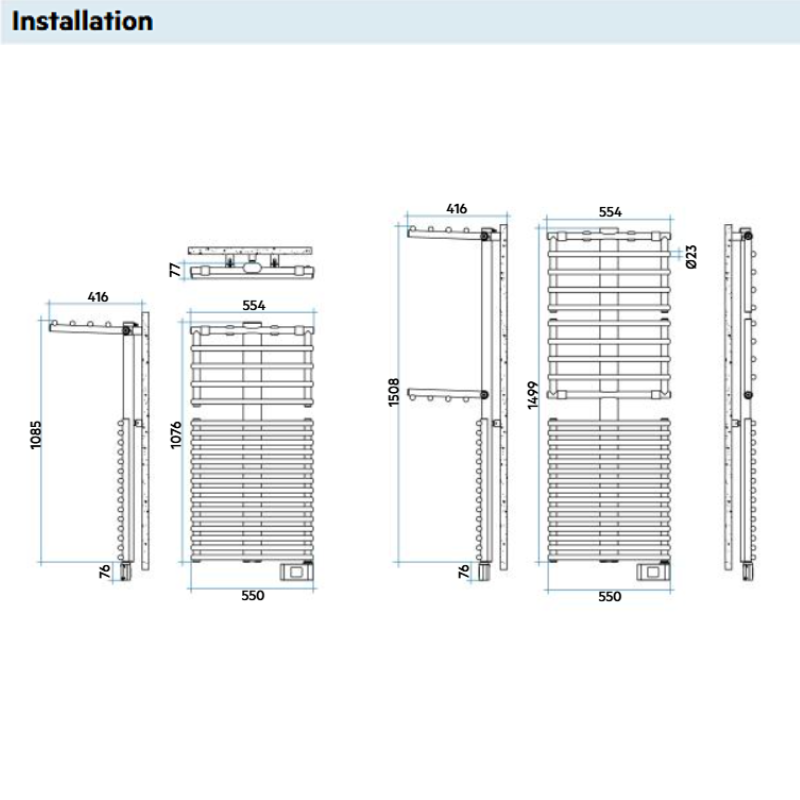Click the top-view drawing beside the 77 label
This screenshot has width=800, height=800.
[250, 259]
